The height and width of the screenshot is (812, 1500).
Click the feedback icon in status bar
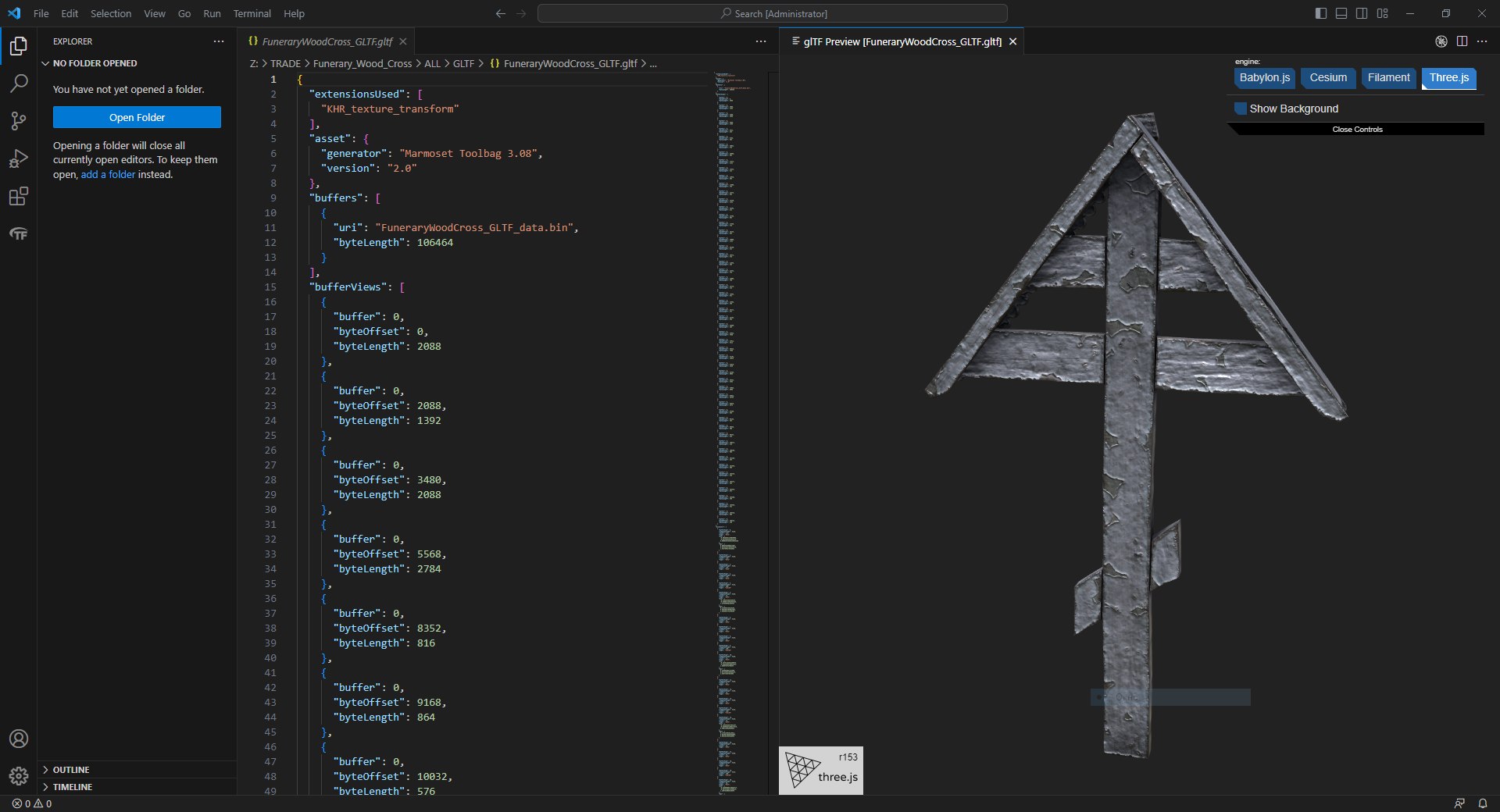point(1459,803)
